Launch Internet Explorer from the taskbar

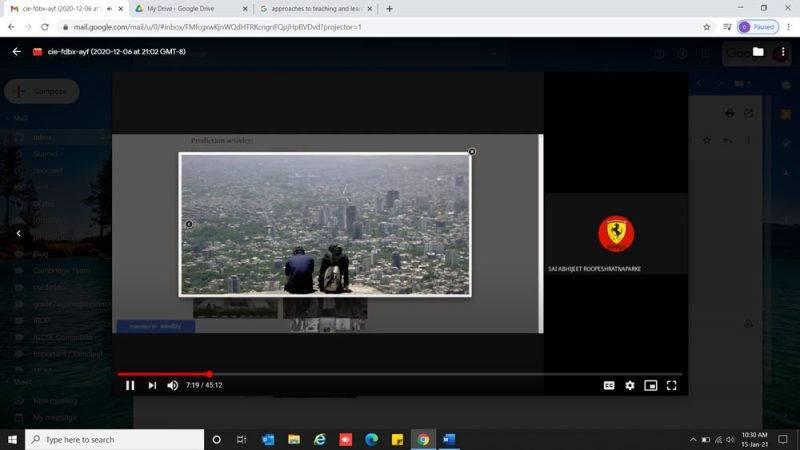[x=320, y=439]
